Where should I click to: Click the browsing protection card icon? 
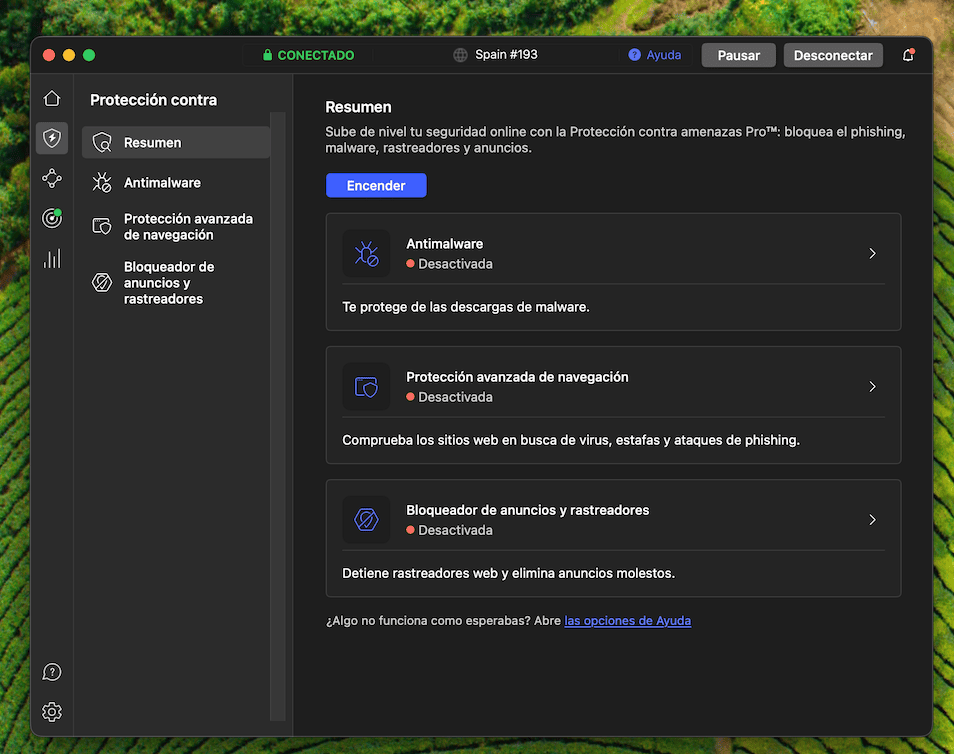(366, 386)
